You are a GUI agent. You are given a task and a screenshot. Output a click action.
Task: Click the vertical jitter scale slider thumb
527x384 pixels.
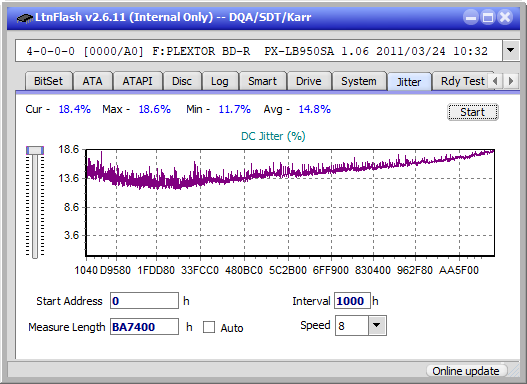pyautogui.click(x=35, y=150)
